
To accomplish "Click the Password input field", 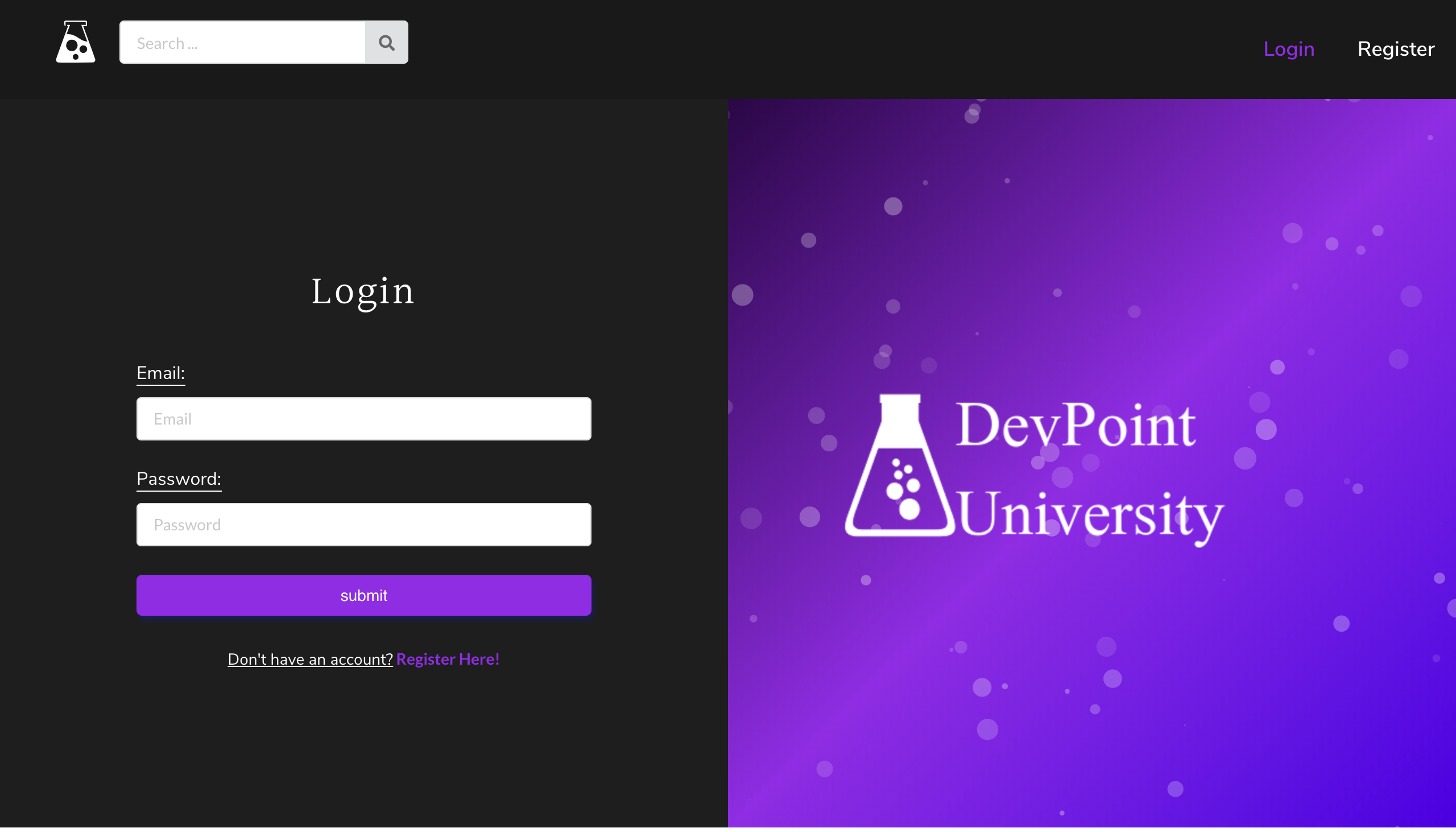I will tap(363, 525).
